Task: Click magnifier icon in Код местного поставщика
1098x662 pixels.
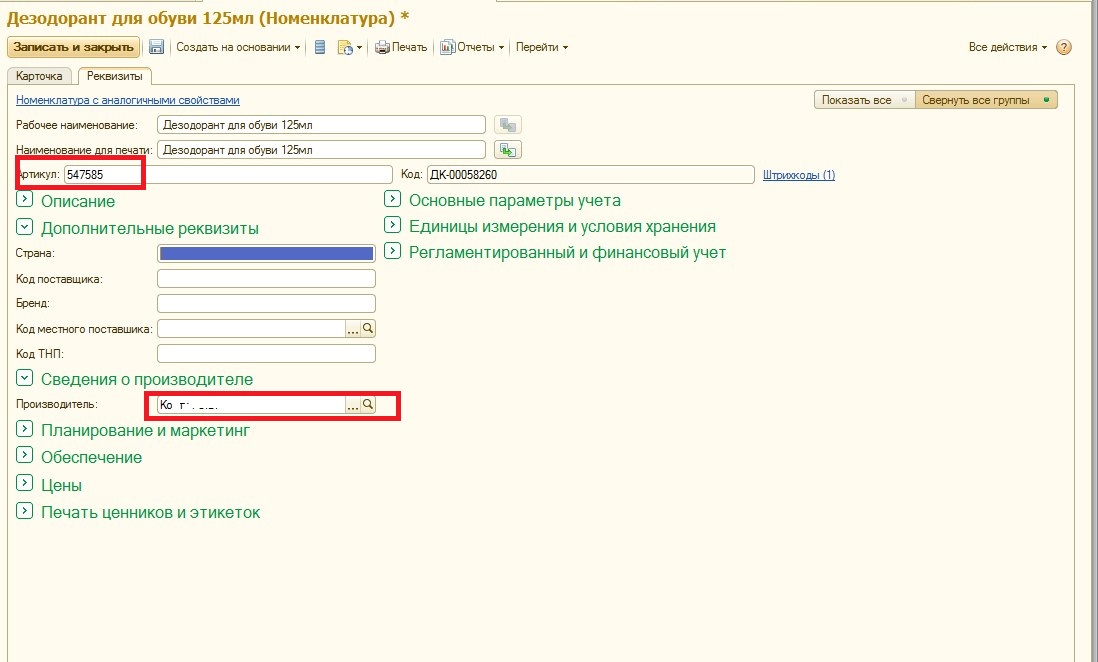Action: pyautogui.click(x=368, y=328)
